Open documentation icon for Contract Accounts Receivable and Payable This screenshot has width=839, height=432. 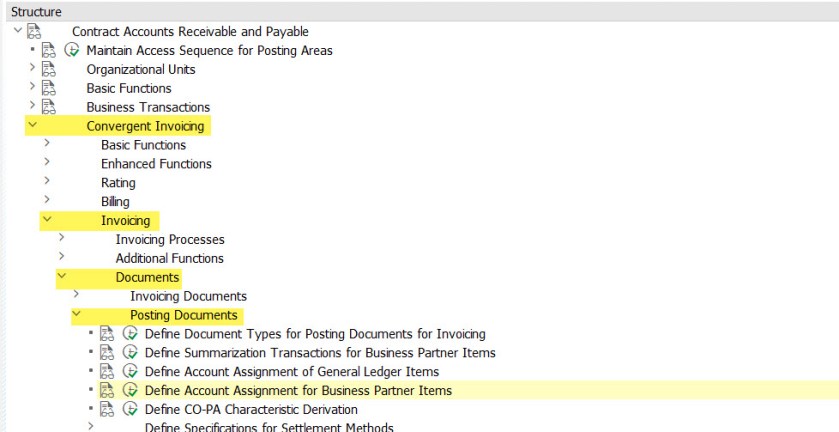tap(34, 32)
